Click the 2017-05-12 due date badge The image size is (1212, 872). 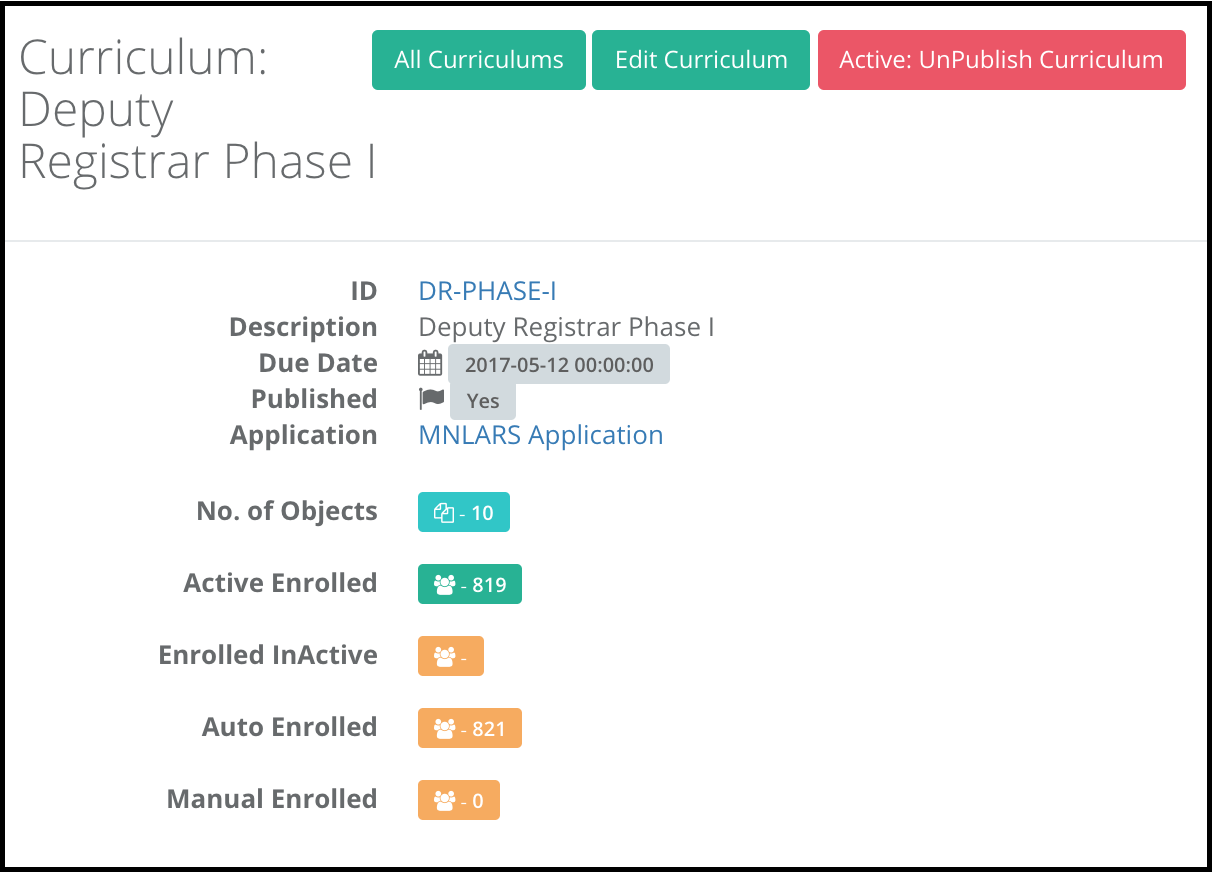click(559, 365)
